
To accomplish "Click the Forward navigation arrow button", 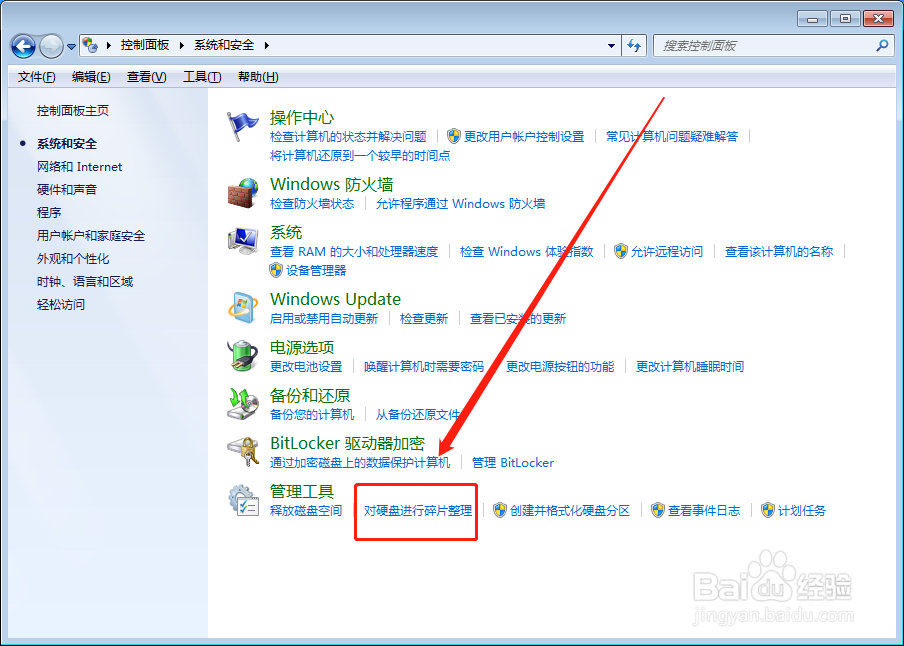I will coord(51,46).
